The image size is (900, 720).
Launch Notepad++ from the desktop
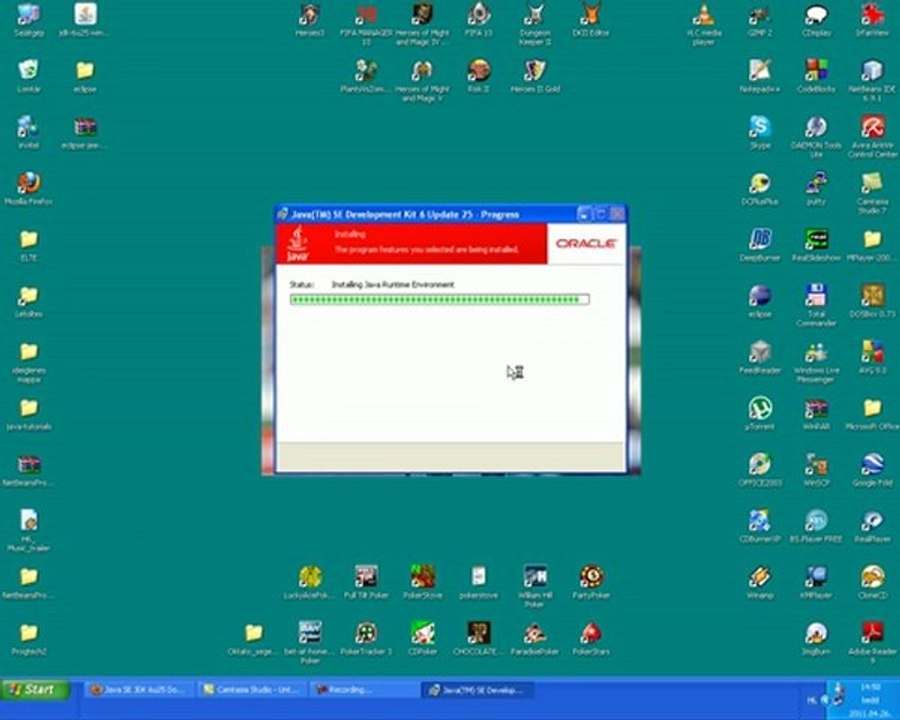tap(759, 76)
